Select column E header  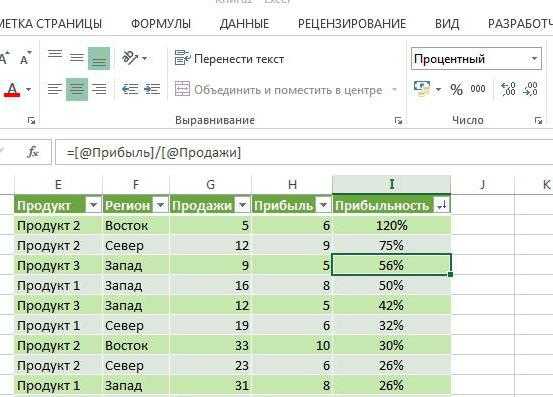[58, 184]
